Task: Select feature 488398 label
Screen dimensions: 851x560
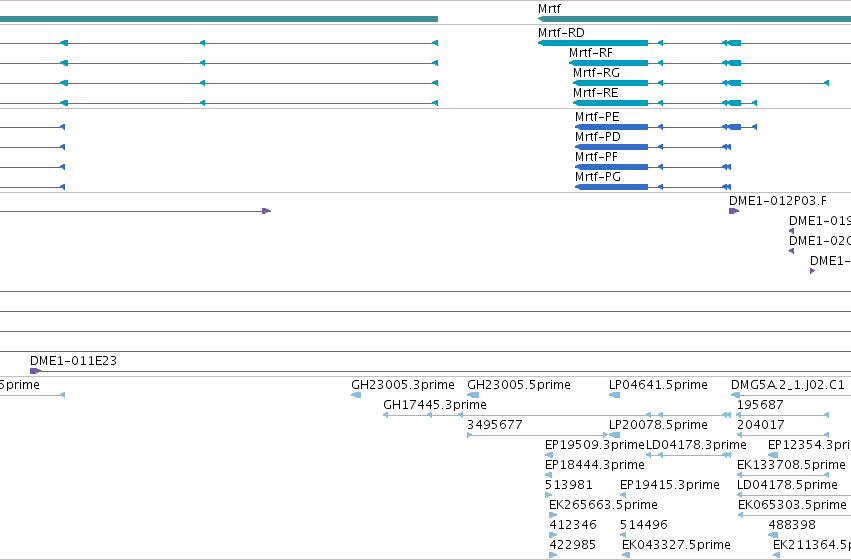Action: coord(792,525)
